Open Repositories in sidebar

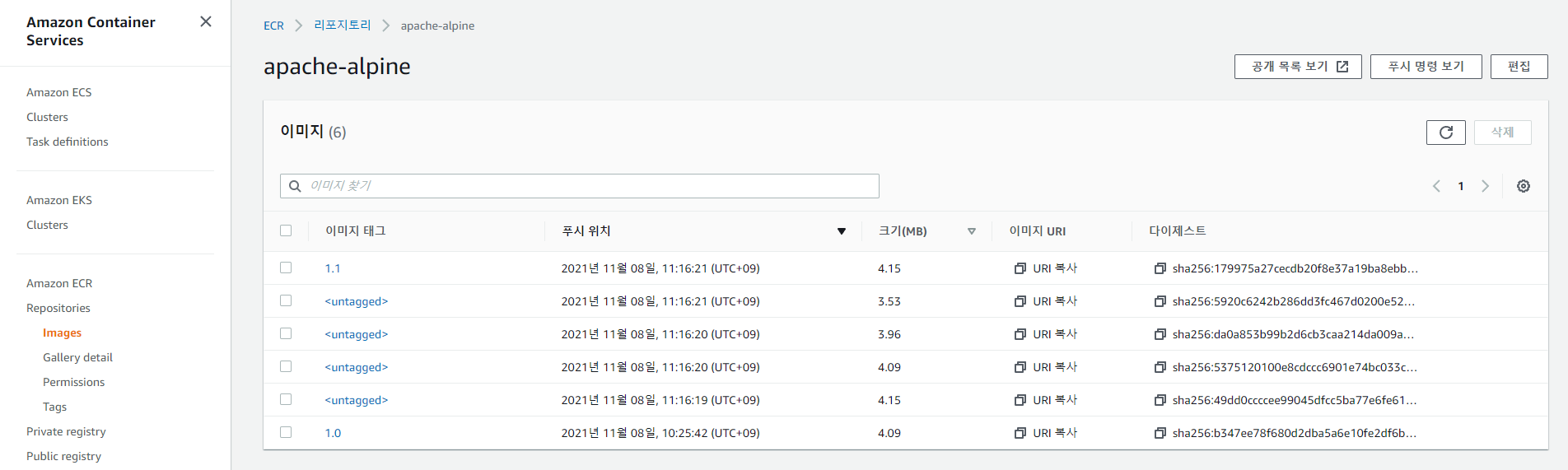coord(58,308)
